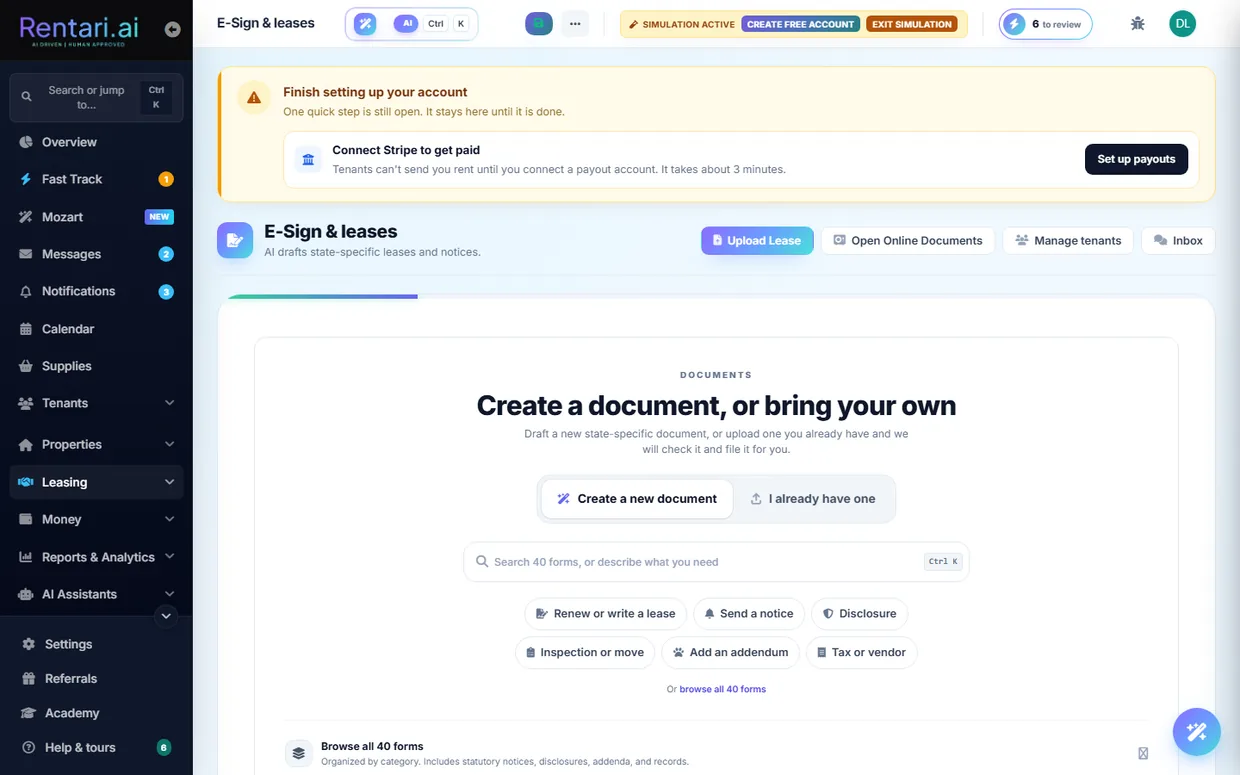Image resolution: width=1240 pixels, height=775 pixels.
Task: Select the Create a new document tab
Action: pyautogui.click(x=637, y=499)
